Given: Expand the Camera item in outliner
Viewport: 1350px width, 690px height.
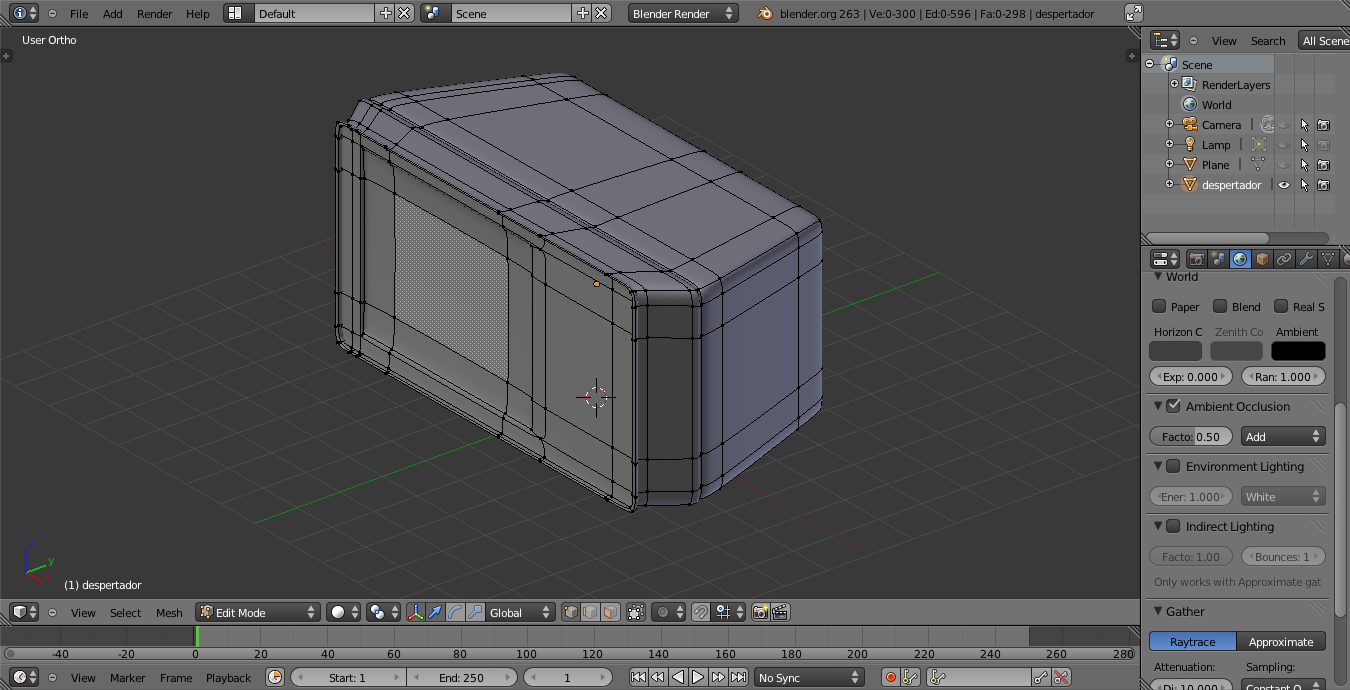Looking at the screenshot, I should pos(1169,125).
